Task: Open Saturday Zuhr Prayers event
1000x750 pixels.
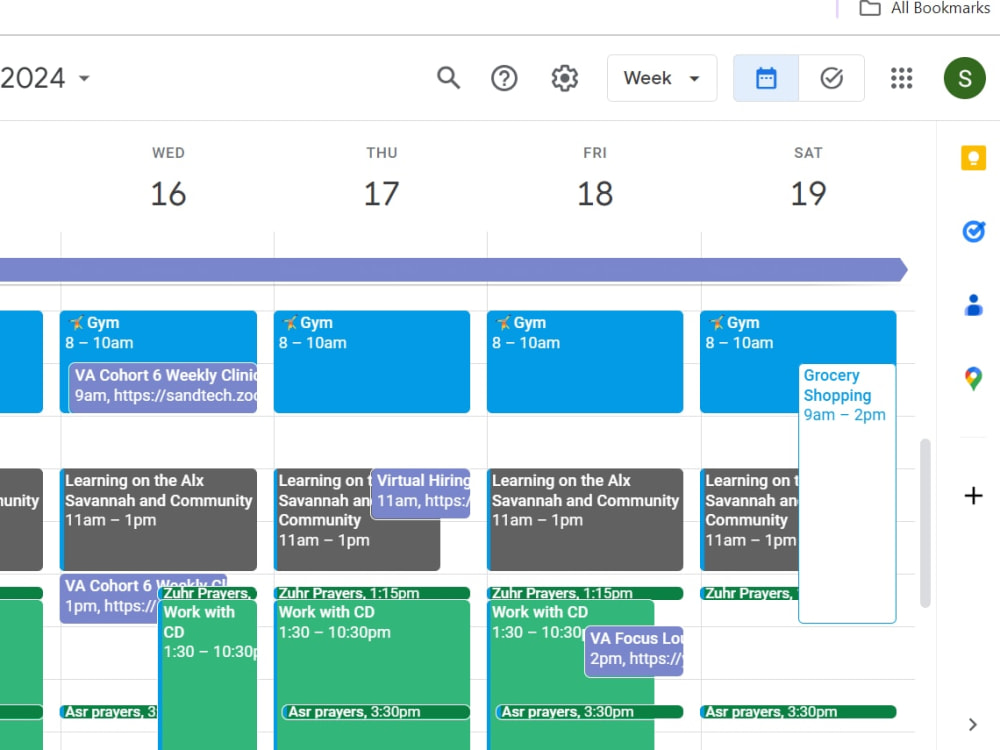Action: [x=749, y=593]
